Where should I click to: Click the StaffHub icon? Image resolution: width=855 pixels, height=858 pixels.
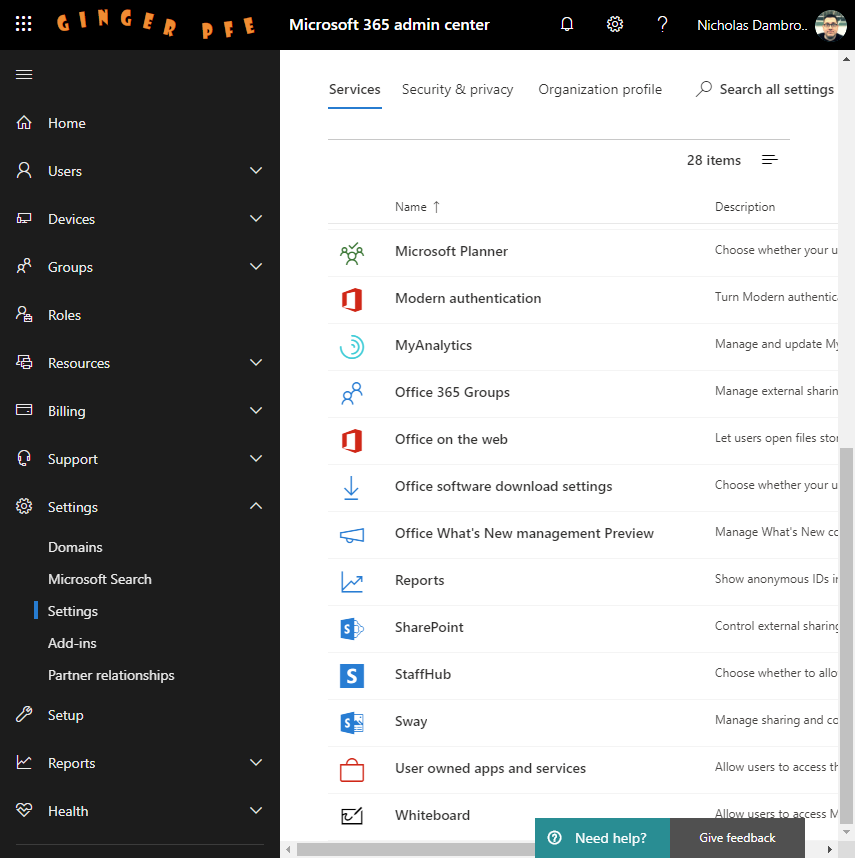(352, 675)
